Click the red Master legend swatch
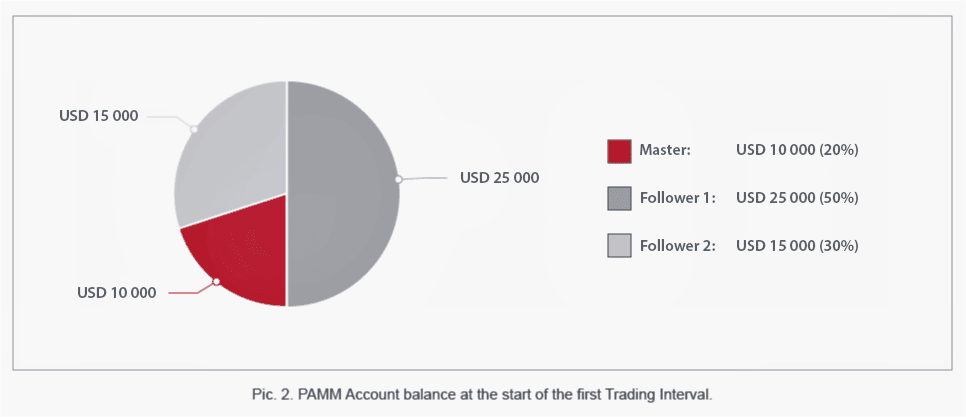966x417 pixels. pos(619,151)
